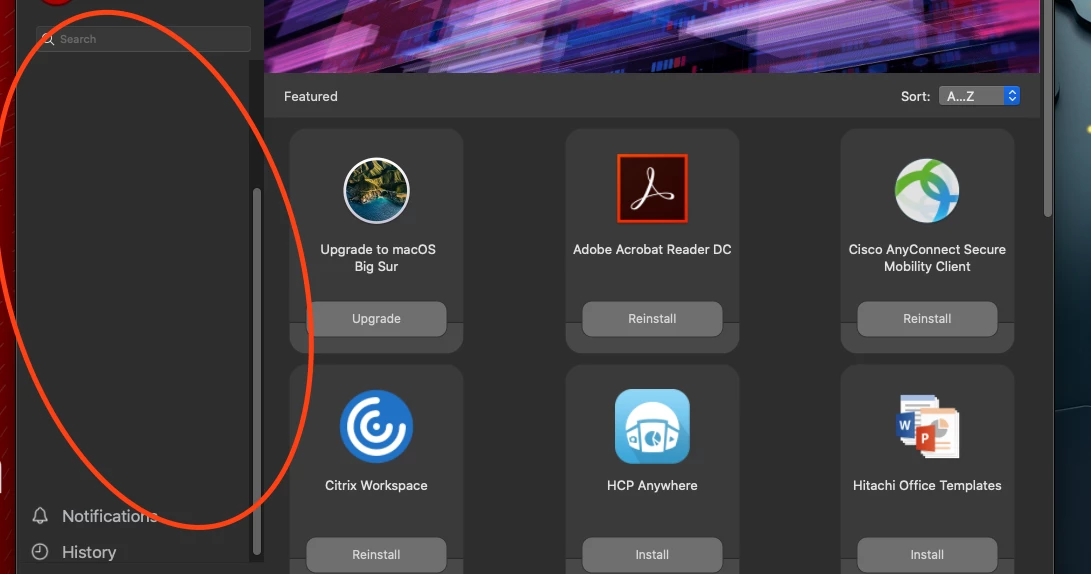The width and height of the screenshot is (1091, 574).
Task: Click 'Adobe Acrobat Reader DC' title text
Action: (652, 249)
